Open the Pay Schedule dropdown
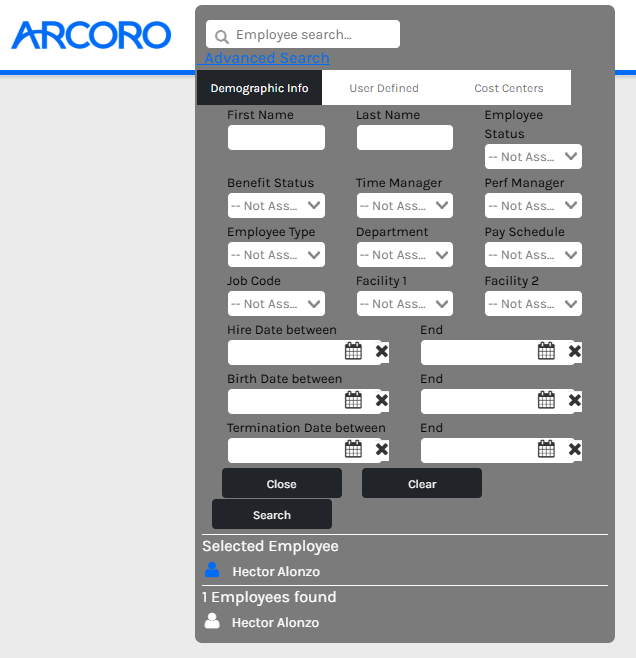 (x=533, y=255)
